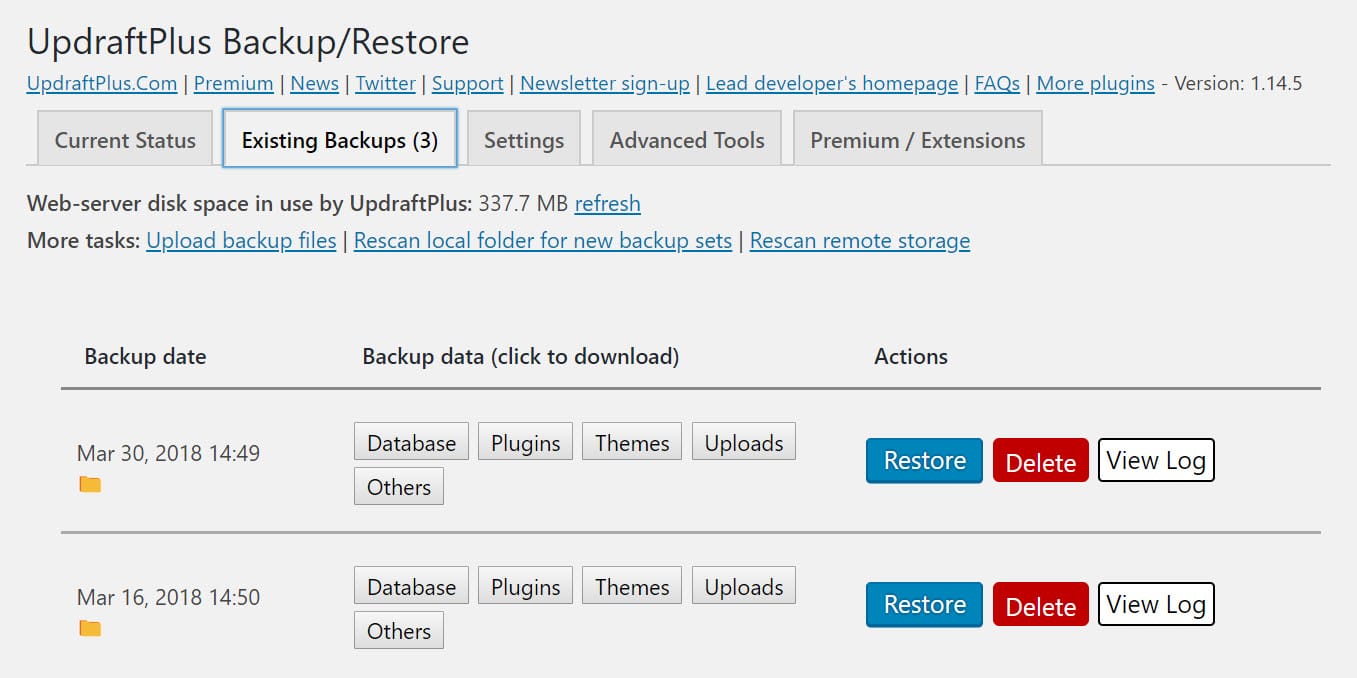The width and height of the screenshot is (1357, 678).
Task: Download Others from Mar 16, 2018 backup
Action: [x=399, y=631]
